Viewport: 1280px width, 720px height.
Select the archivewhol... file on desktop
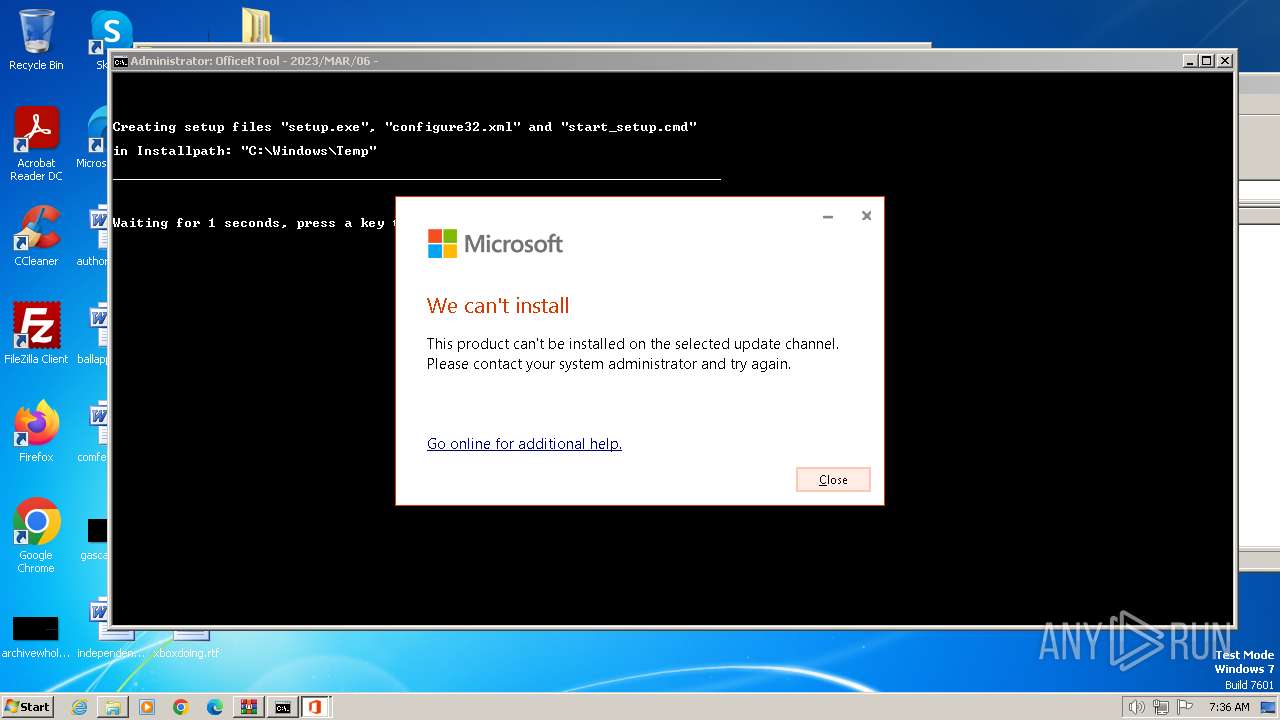[x=36, y=637]
